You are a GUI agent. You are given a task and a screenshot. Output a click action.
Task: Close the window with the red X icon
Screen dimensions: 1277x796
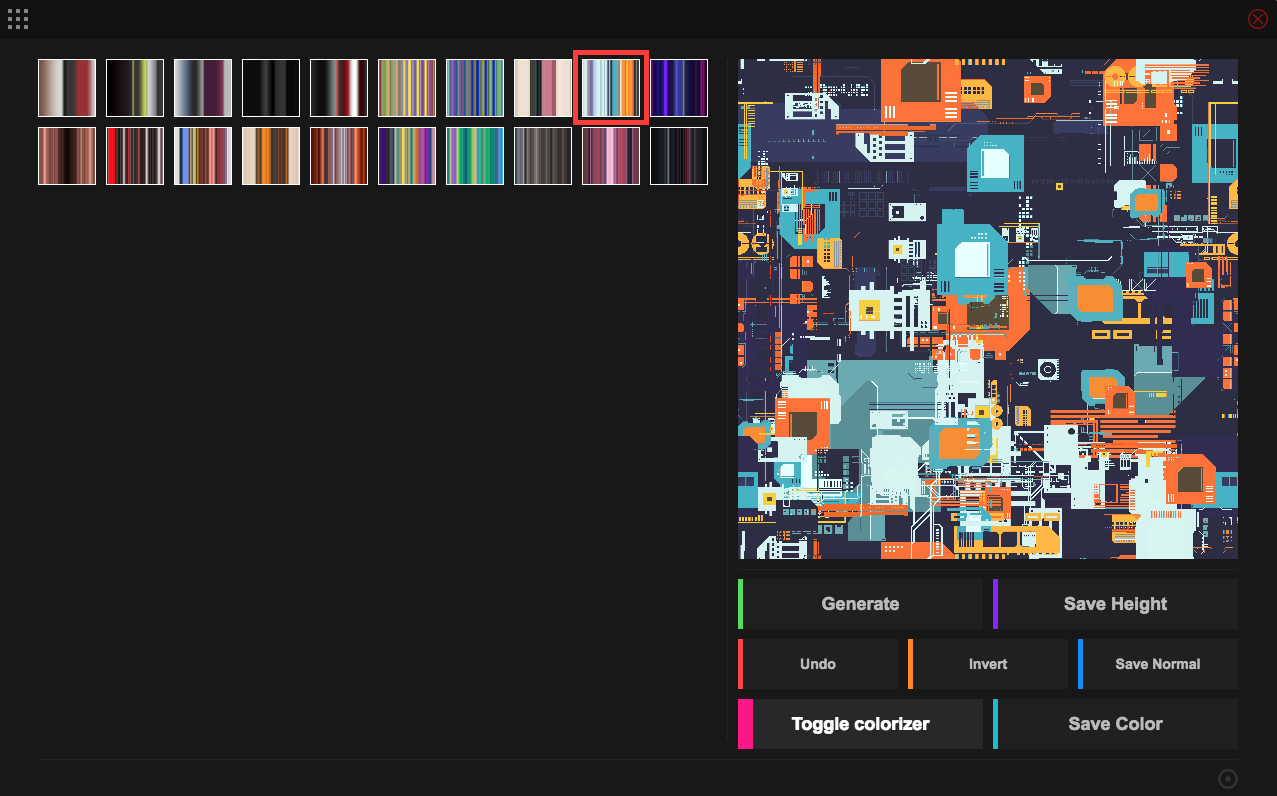point(1257,18)
